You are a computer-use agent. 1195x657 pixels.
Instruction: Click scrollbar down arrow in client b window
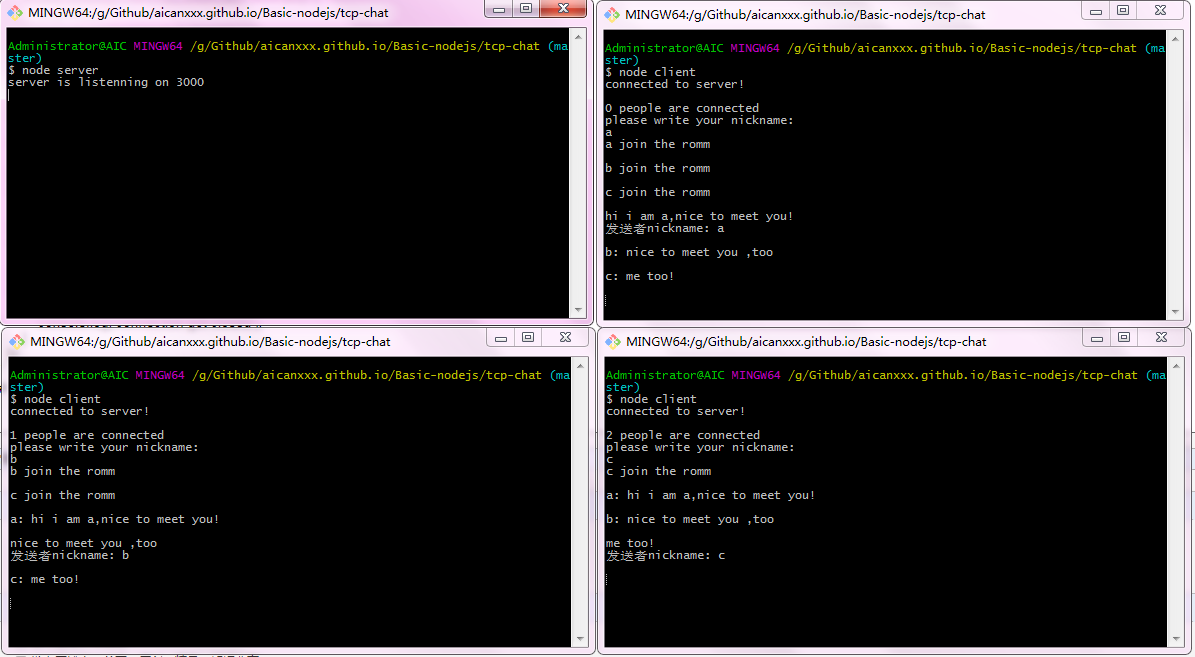tap(580, 639)
